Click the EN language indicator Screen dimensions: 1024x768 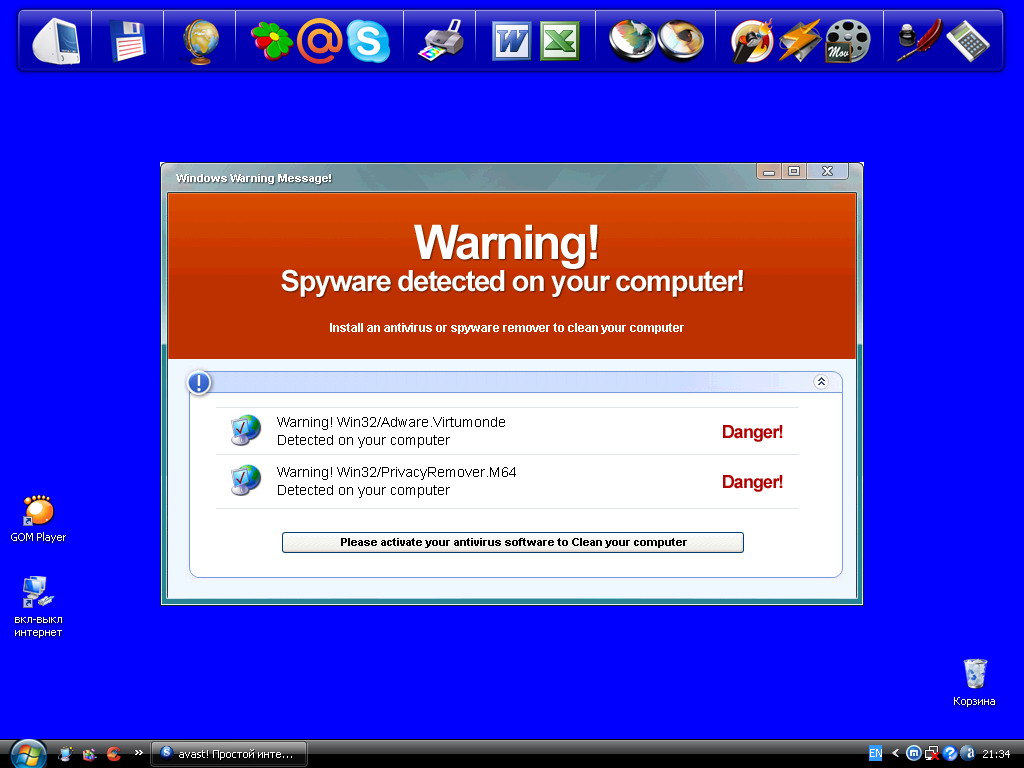click(875, 754)
